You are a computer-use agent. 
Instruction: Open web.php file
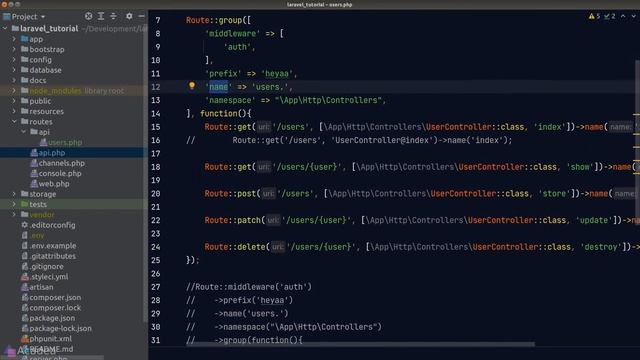coord(54,184)
